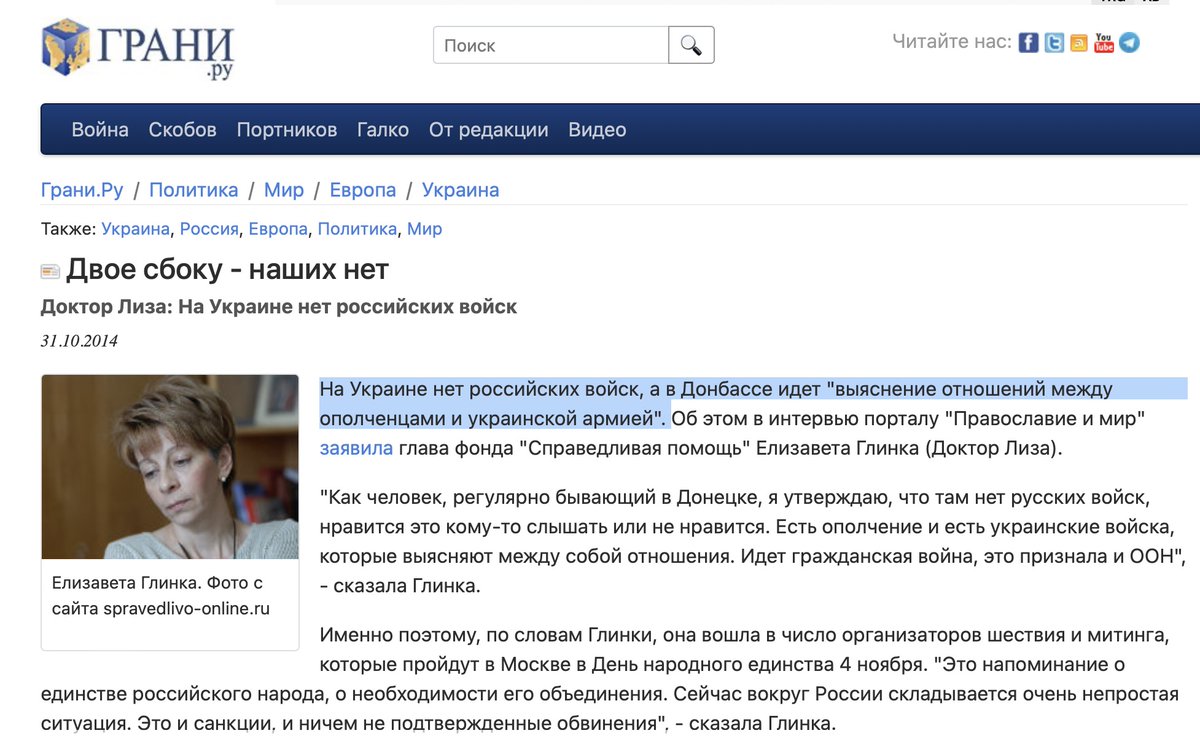Click the magnifier search button
The image size is (1200, 741).
pyautogui.click(x=691, y=45)
